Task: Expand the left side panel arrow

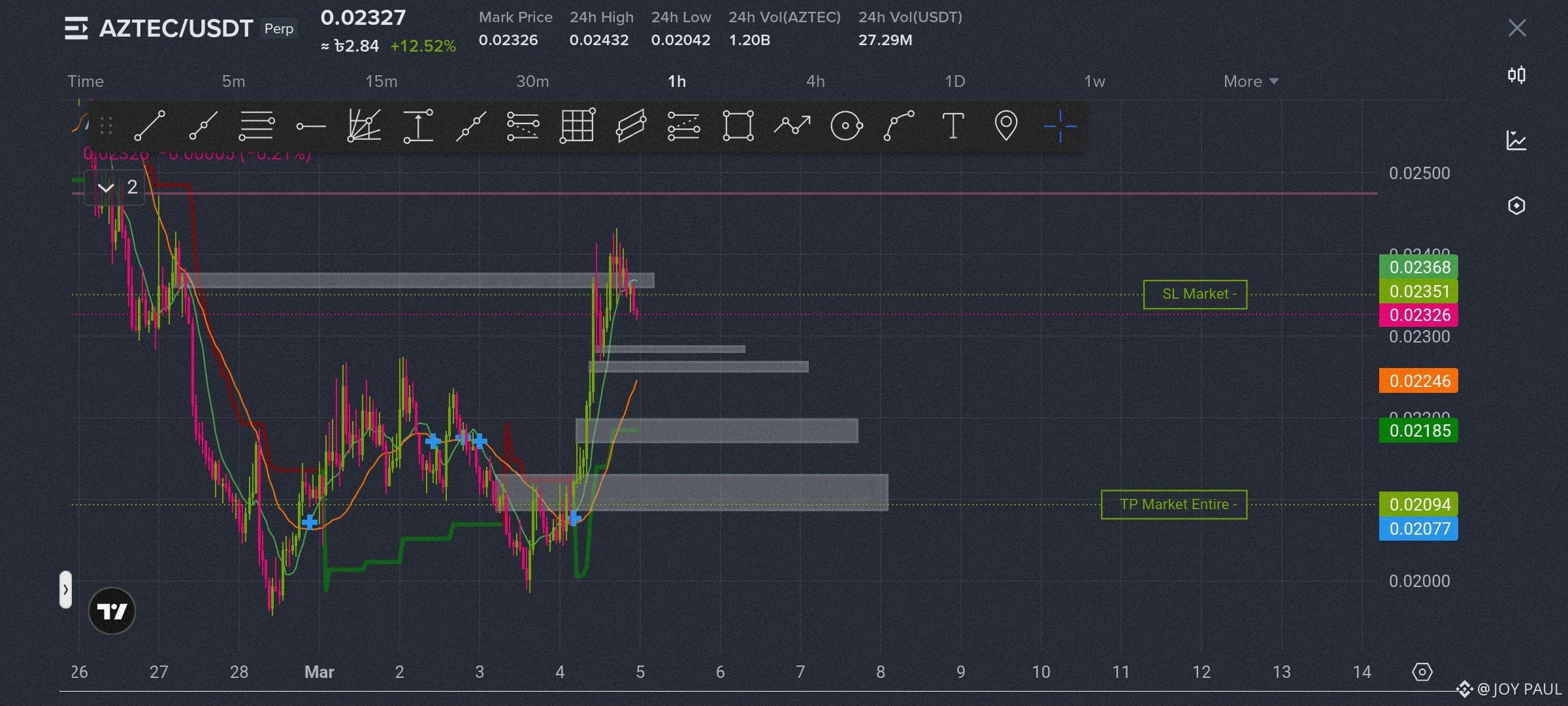Action: (x=65, y=590)
